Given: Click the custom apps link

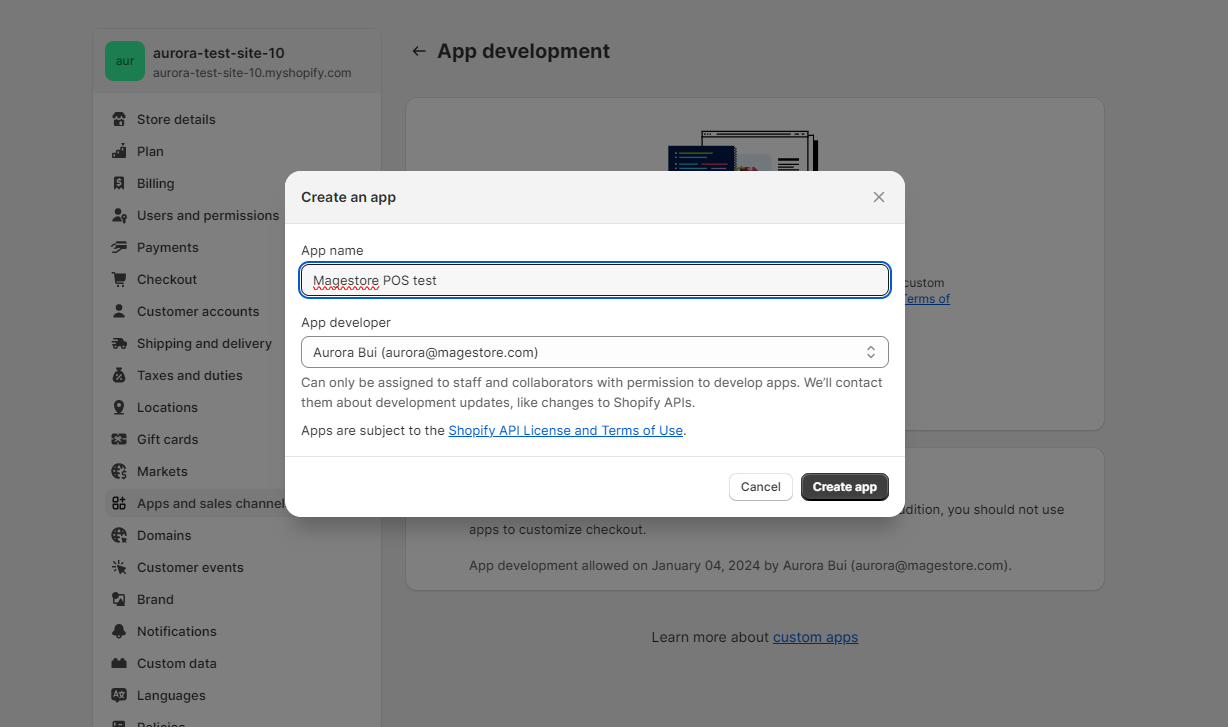Looking at the screenshot, I should [x=814, y=637].
